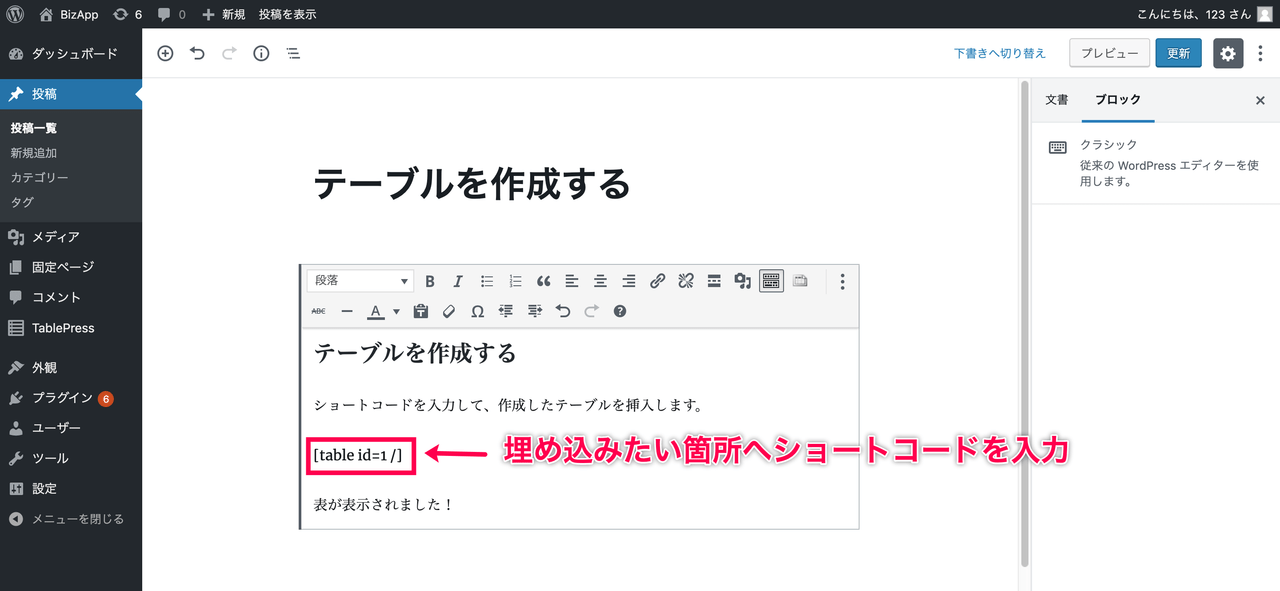Open the WordPress logo menu
This screenshot has height=591, width=1280.
pos(15,14)
